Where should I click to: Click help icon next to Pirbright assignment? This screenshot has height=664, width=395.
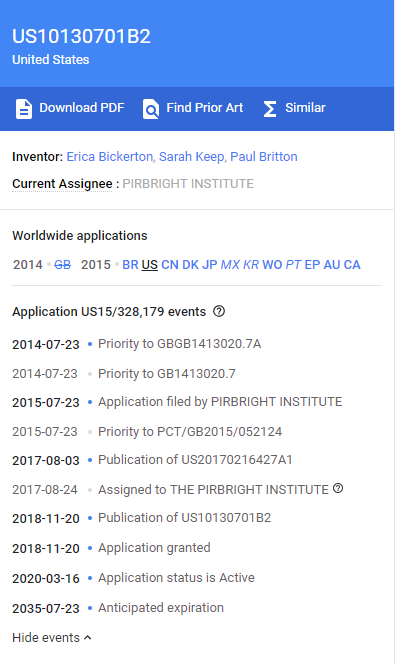(x=338, y=488)
